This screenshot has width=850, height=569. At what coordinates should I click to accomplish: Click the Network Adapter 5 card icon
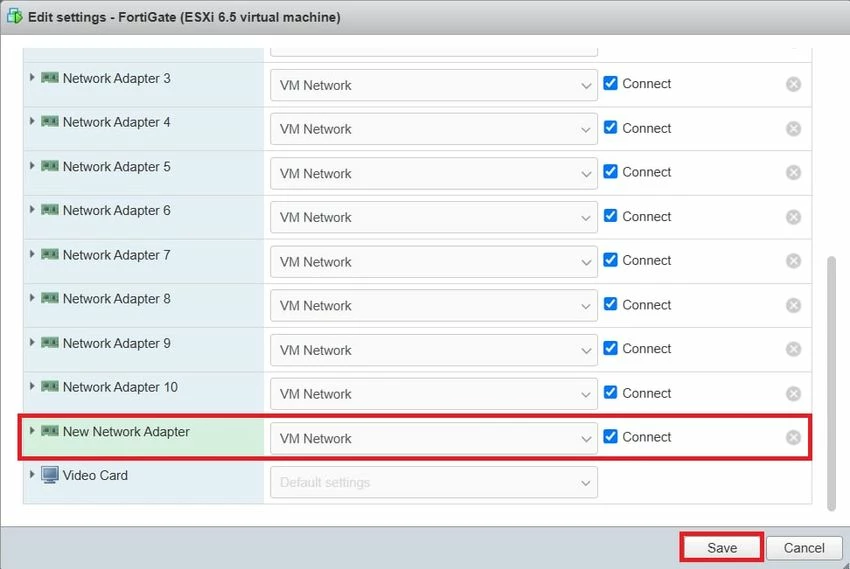50,166
